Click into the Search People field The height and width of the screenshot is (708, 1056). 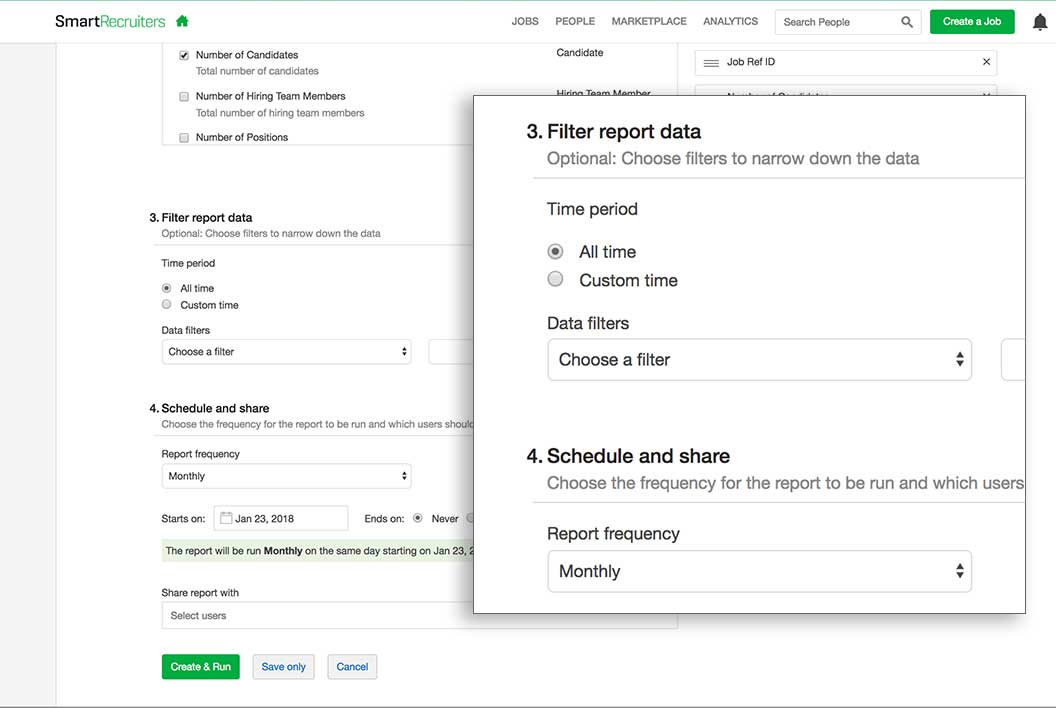tap(835, 22)
